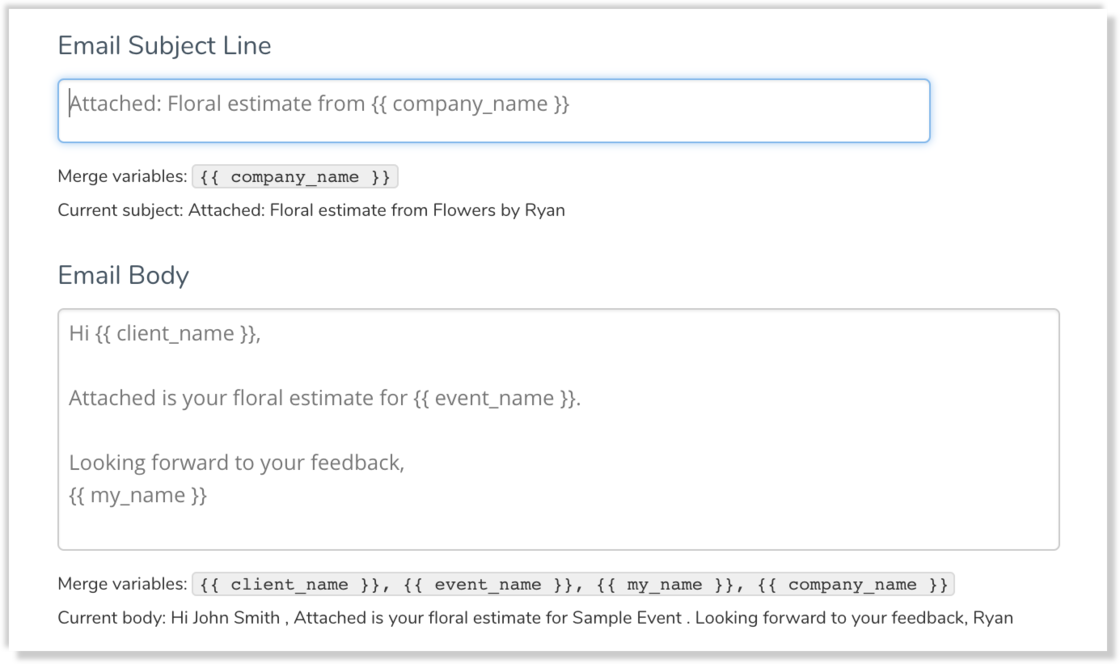
Task: Click "Merge variables:" label under Email Body
Action: pyautogui.click(x=122, y=585)
